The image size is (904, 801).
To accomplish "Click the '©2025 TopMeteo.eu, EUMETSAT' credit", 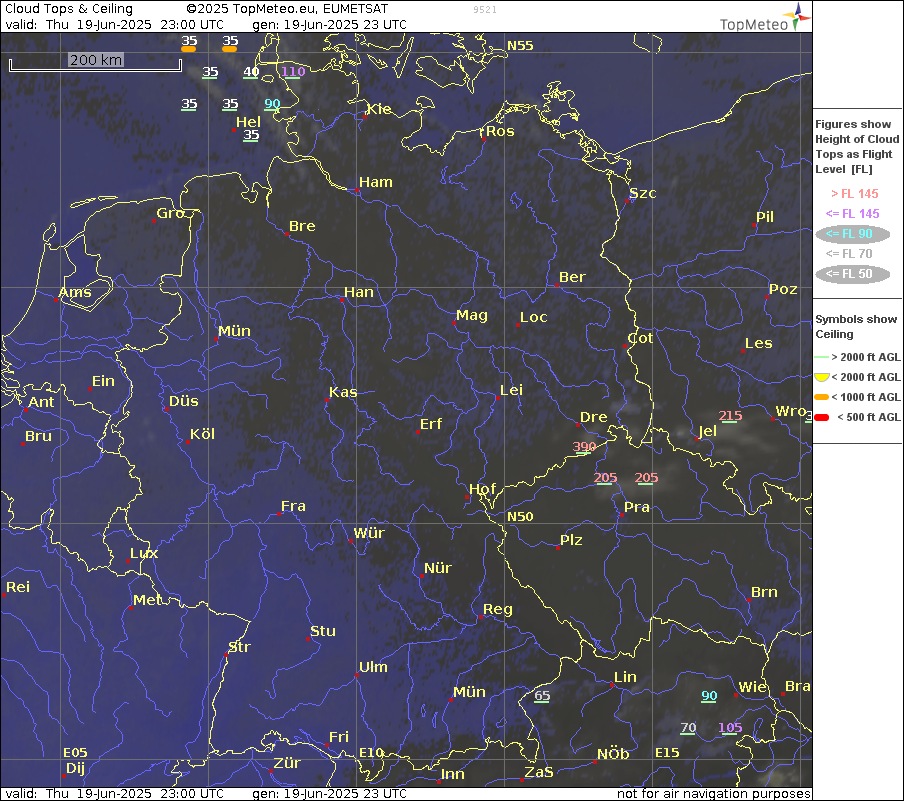I will (287, 9).
